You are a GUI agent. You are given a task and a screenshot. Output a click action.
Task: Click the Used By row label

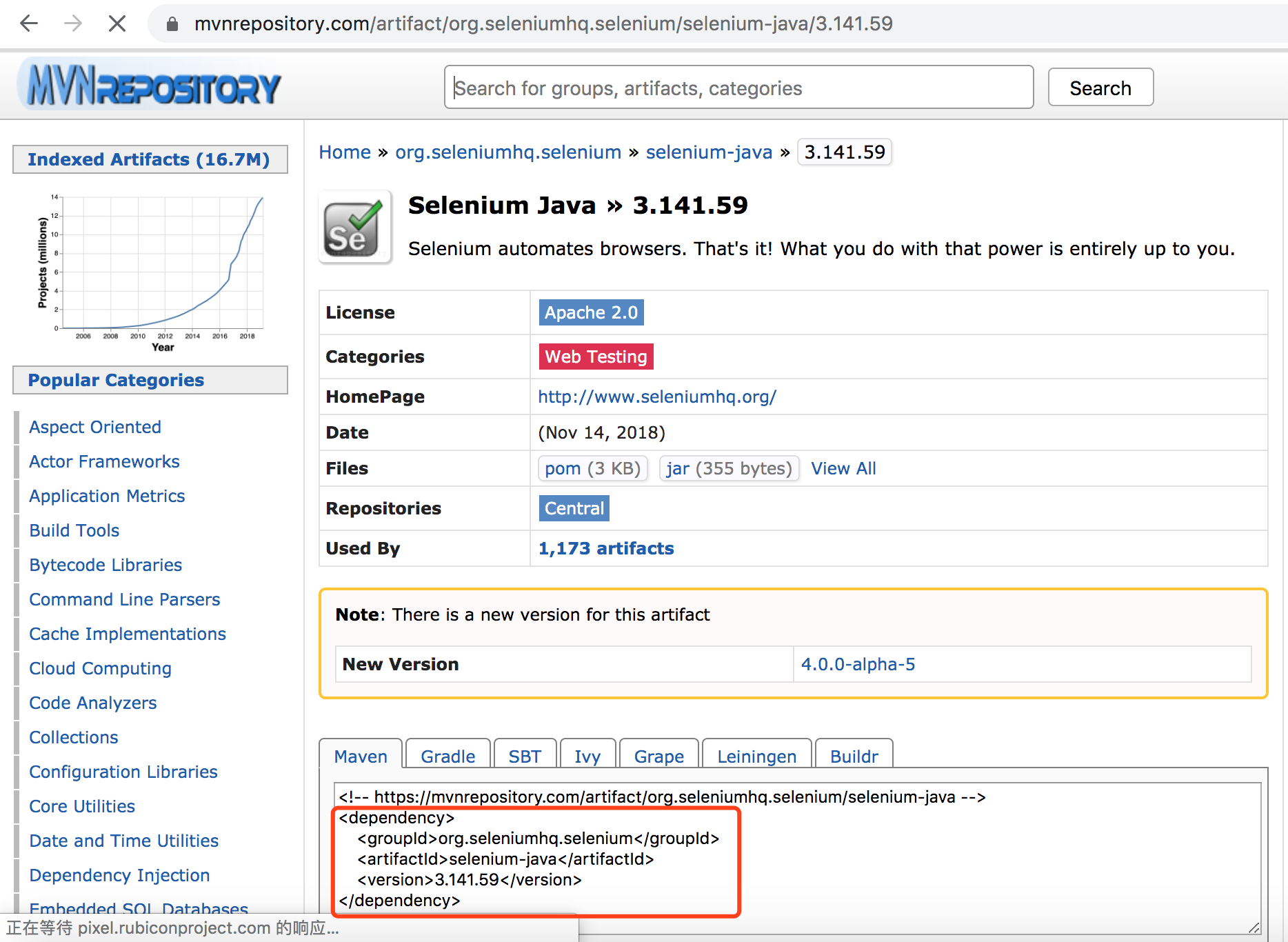363,548
